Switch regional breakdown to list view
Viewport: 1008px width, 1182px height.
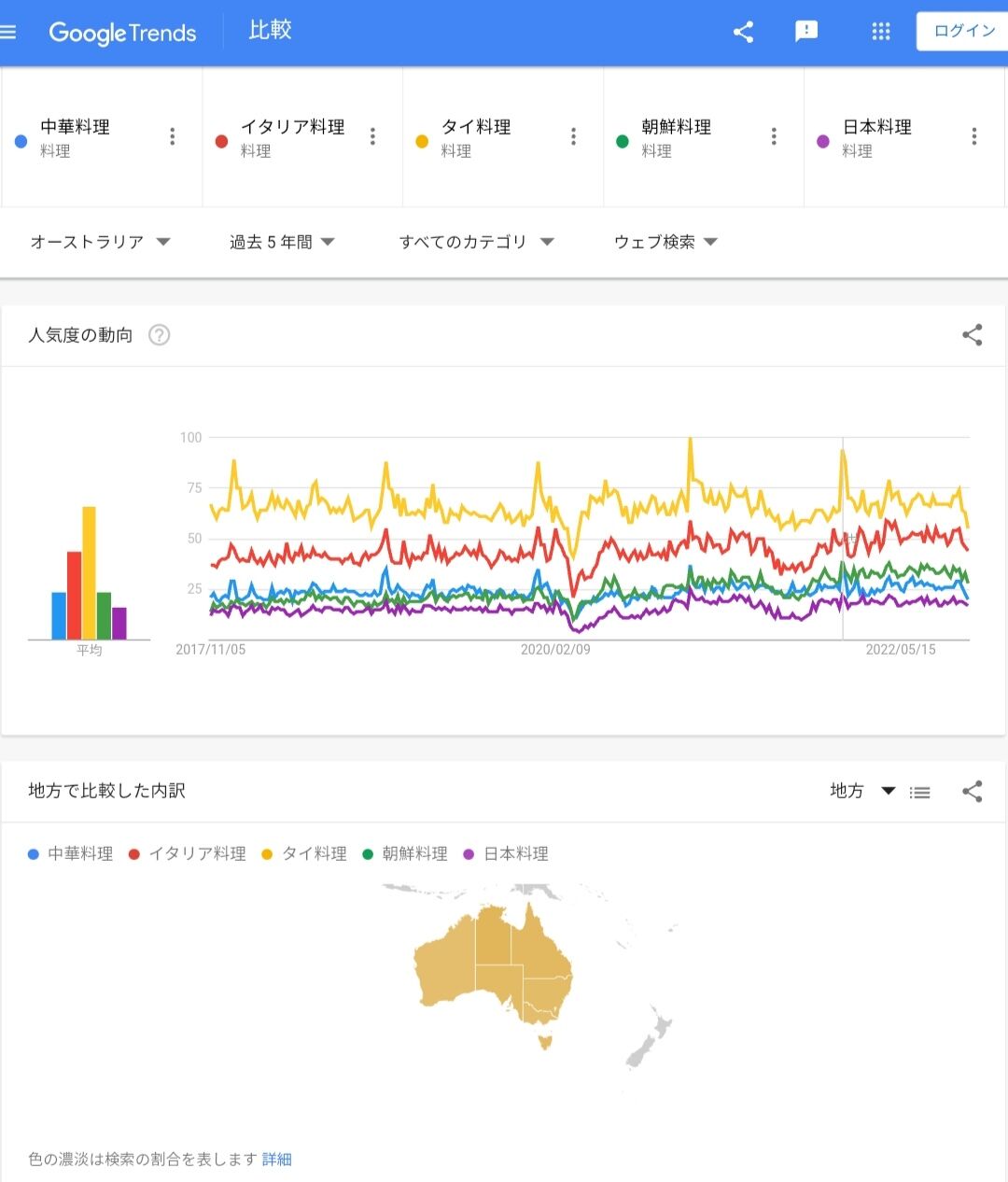click(x=920, y=792)
